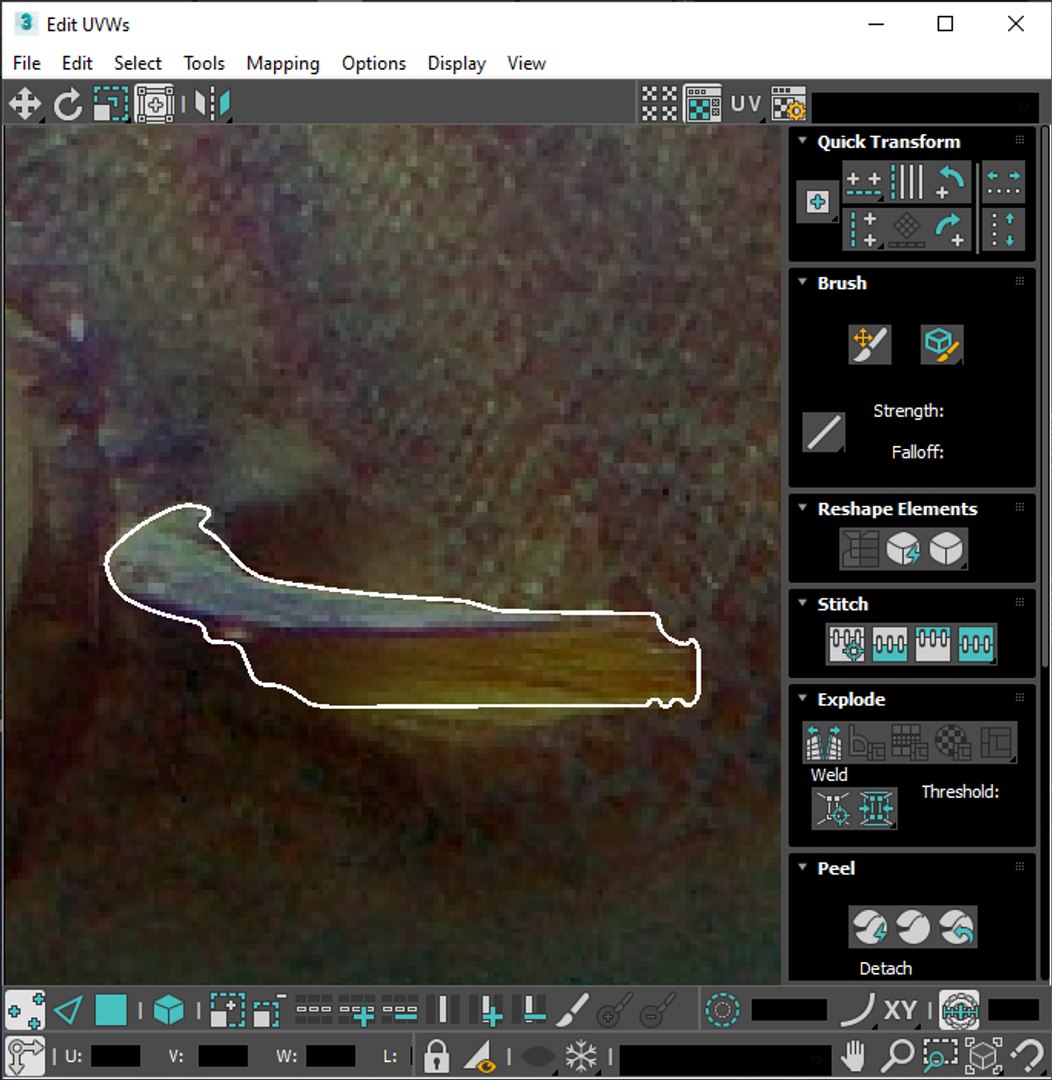Click the Mirror Selected Subobjects icon
The width and height of the screenshot is (1052, 1080).
(212, 105)
